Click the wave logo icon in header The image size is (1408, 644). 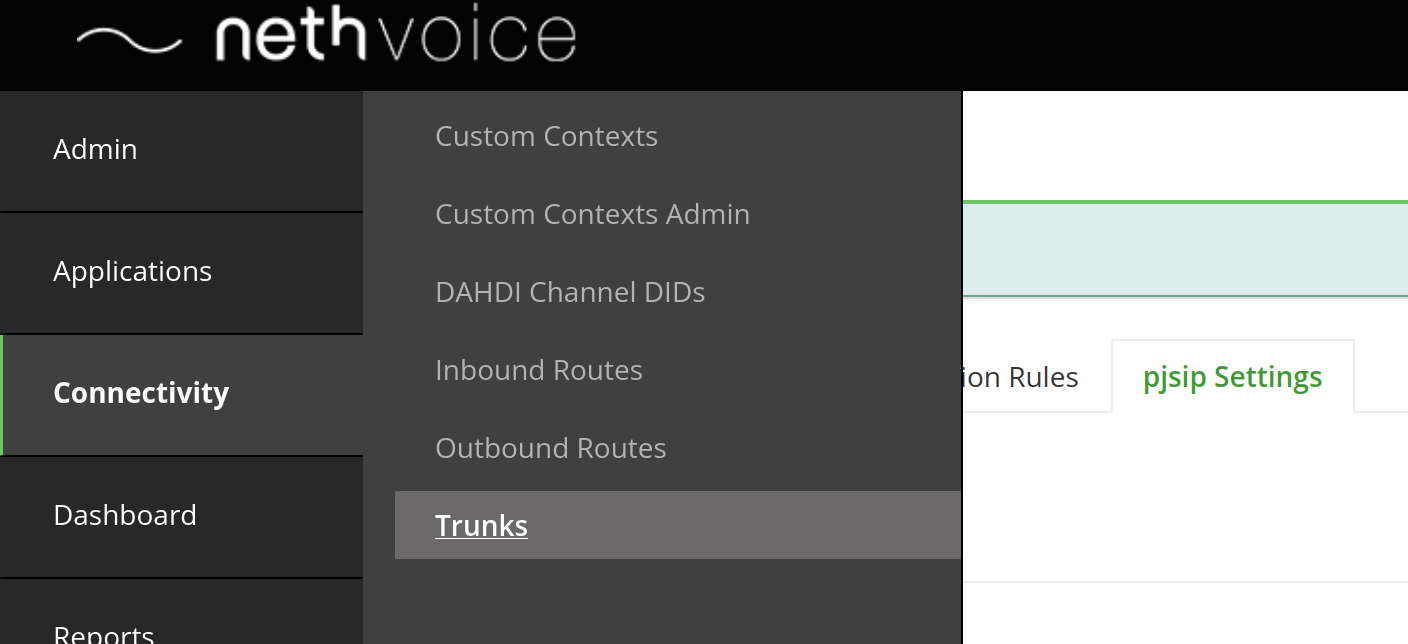[x=129, y=40]
